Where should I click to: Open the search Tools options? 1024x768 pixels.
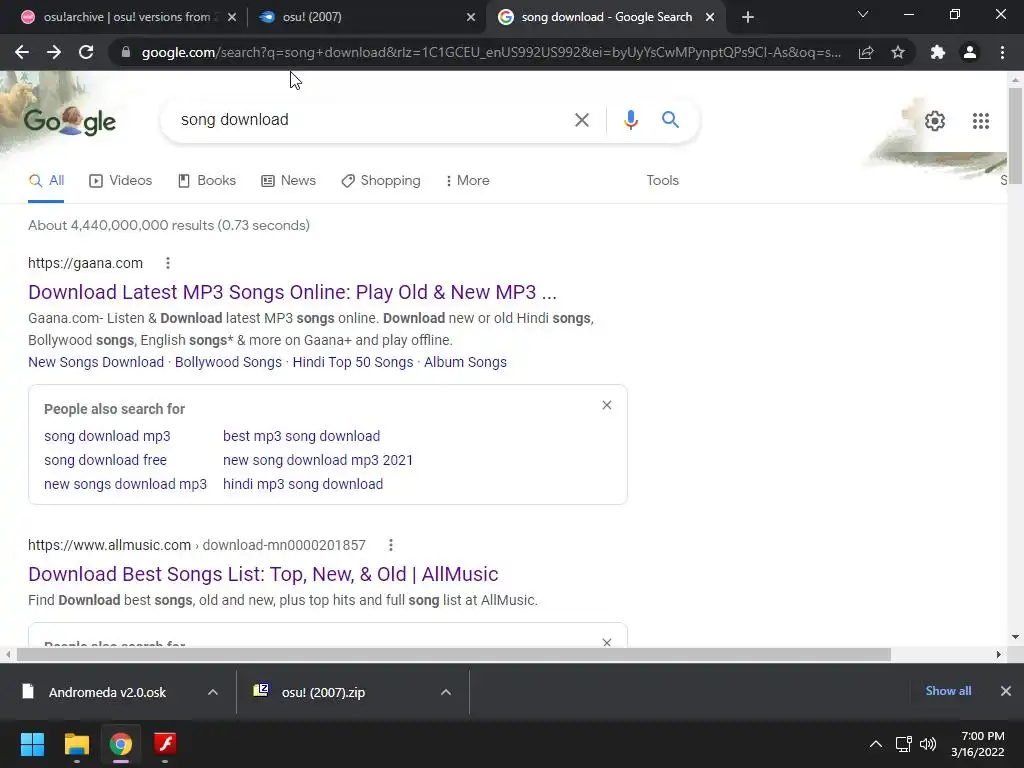(662, 181)
